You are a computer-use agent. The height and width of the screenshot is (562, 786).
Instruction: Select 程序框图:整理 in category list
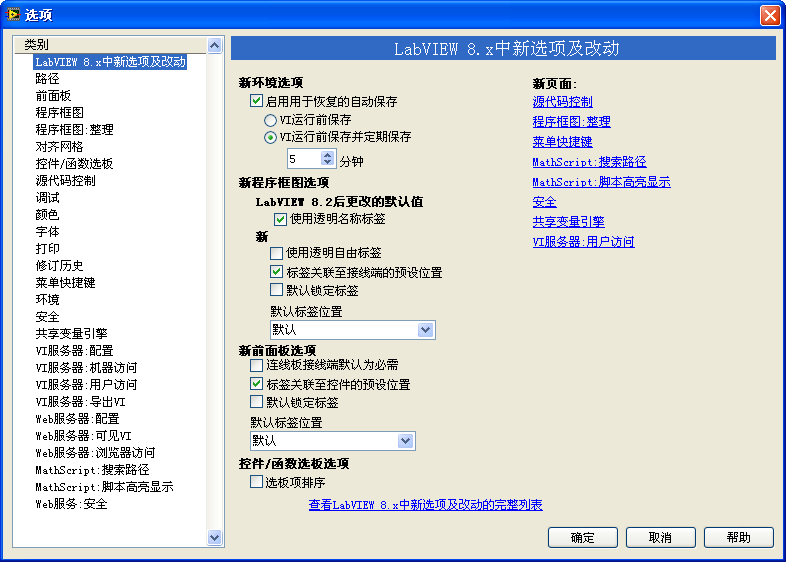tap(75, 130)
